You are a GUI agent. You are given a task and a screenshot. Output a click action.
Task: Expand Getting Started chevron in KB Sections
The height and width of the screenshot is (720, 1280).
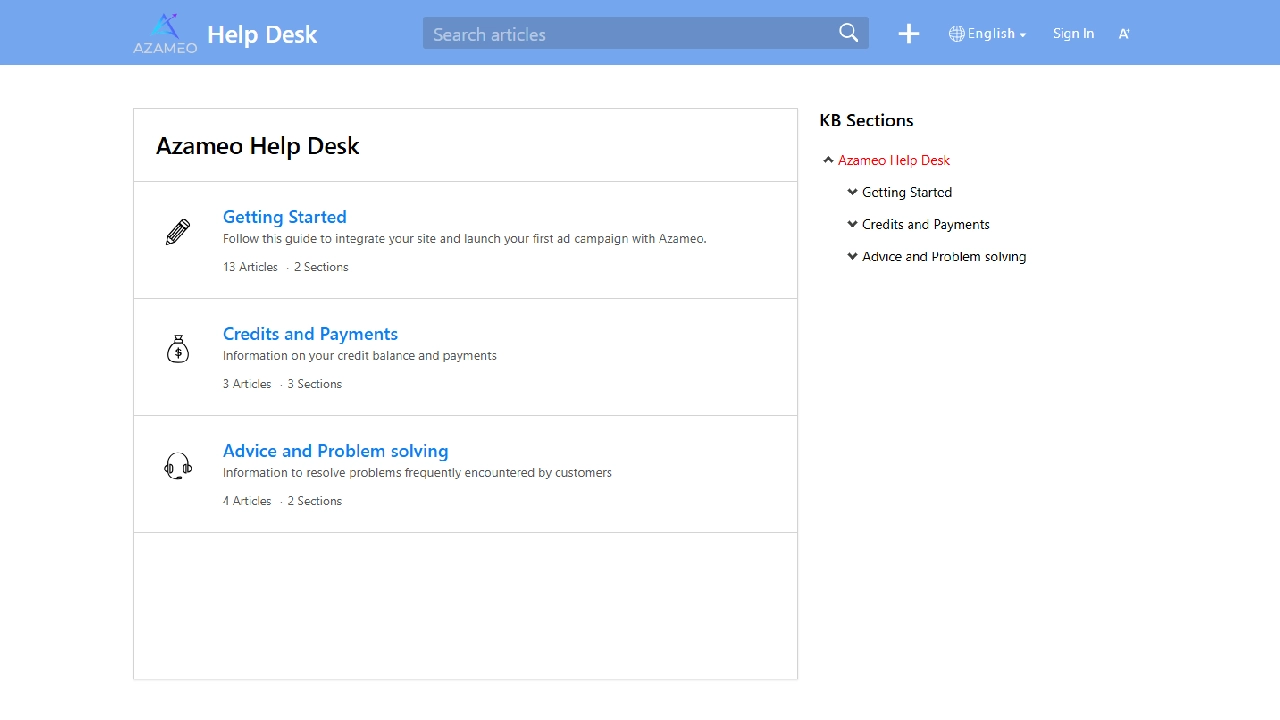[x=852, y=192]
